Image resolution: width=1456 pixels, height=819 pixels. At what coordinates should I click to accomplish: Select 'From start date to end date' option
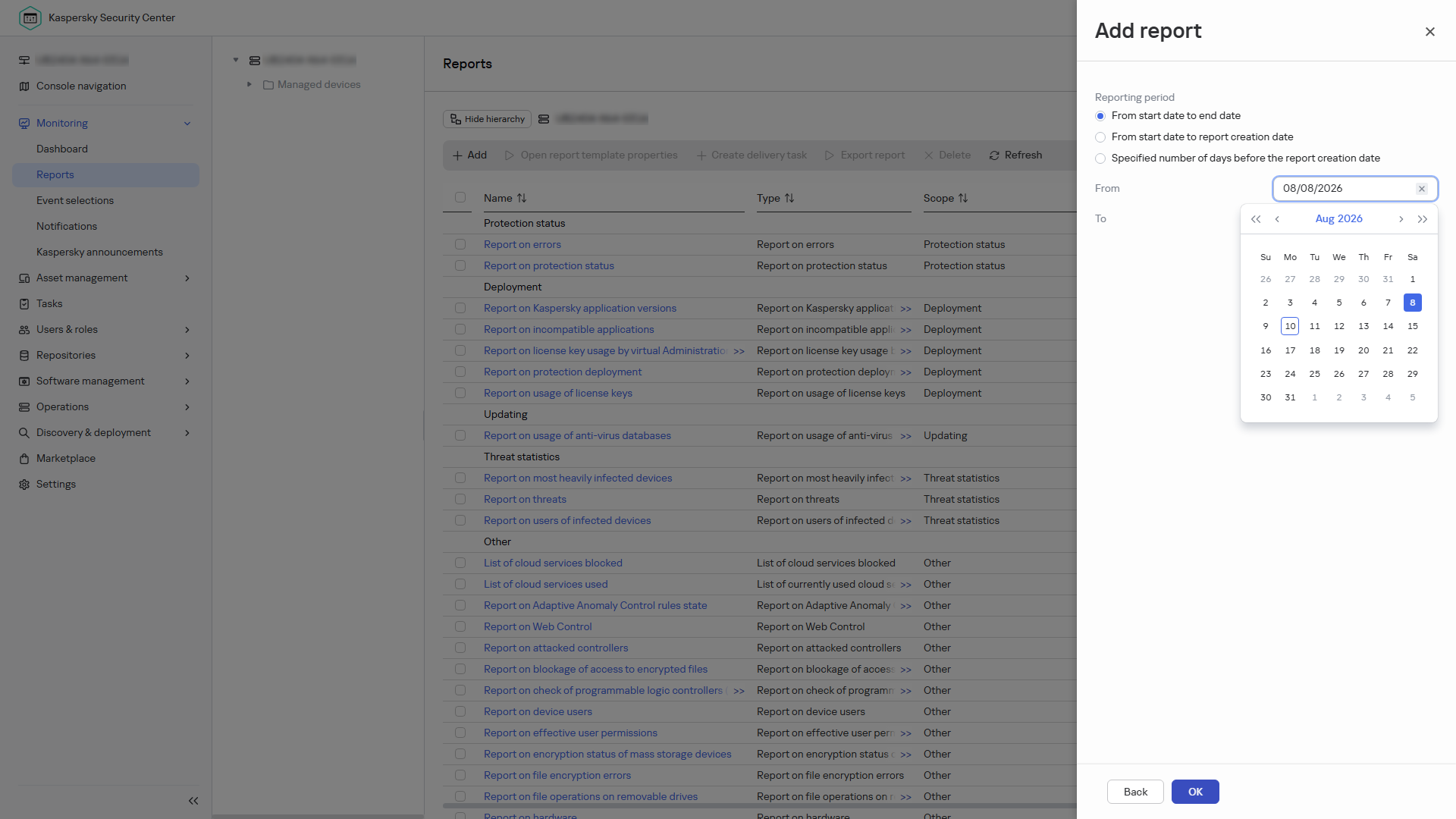[x=1100, y=116]
